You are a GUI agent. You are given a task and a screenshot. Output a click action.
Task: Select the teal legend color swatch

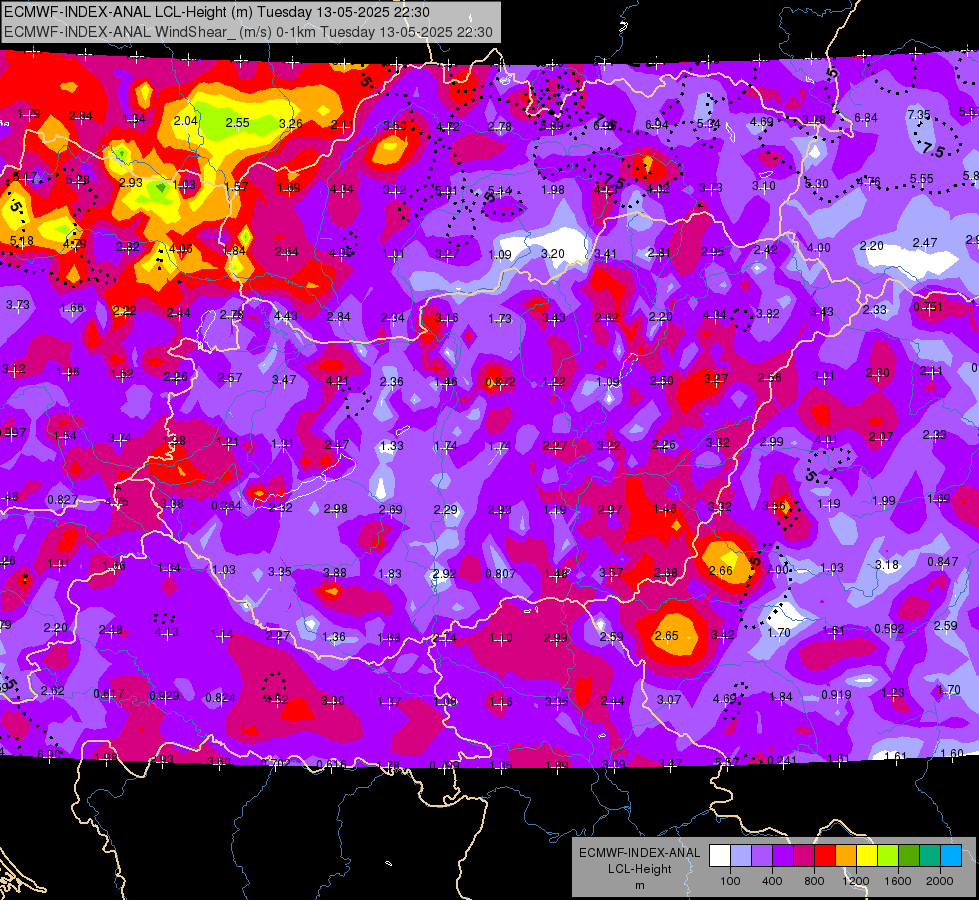(930, 855)
